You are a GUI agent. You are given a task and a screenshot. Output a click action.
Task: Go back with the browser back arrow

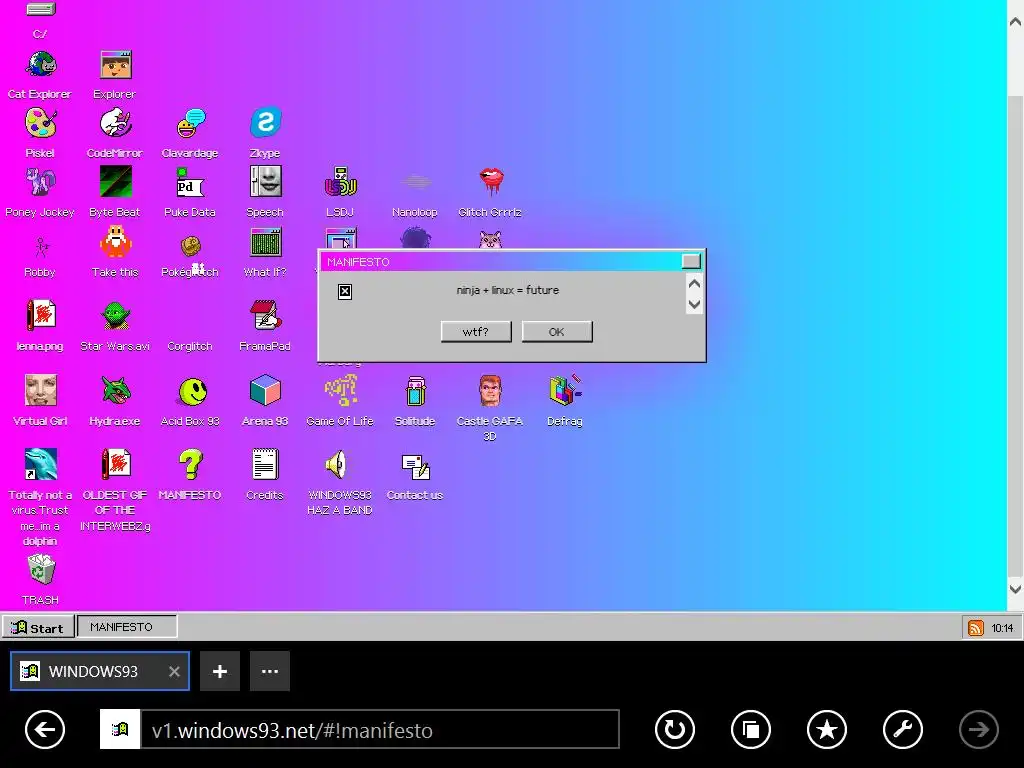click(x=45, y=729)
